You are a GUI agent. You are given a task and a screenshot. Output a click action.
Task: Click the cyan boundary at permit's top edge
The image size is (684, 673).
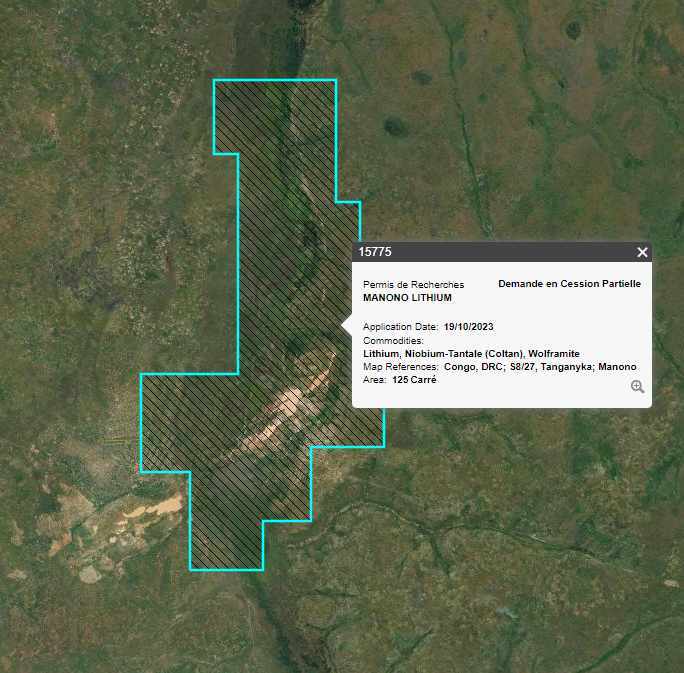[275, 80]
